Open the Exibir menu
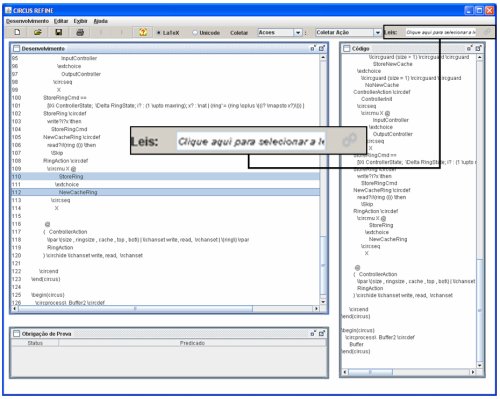500x399 pixels. pos(81,21)
